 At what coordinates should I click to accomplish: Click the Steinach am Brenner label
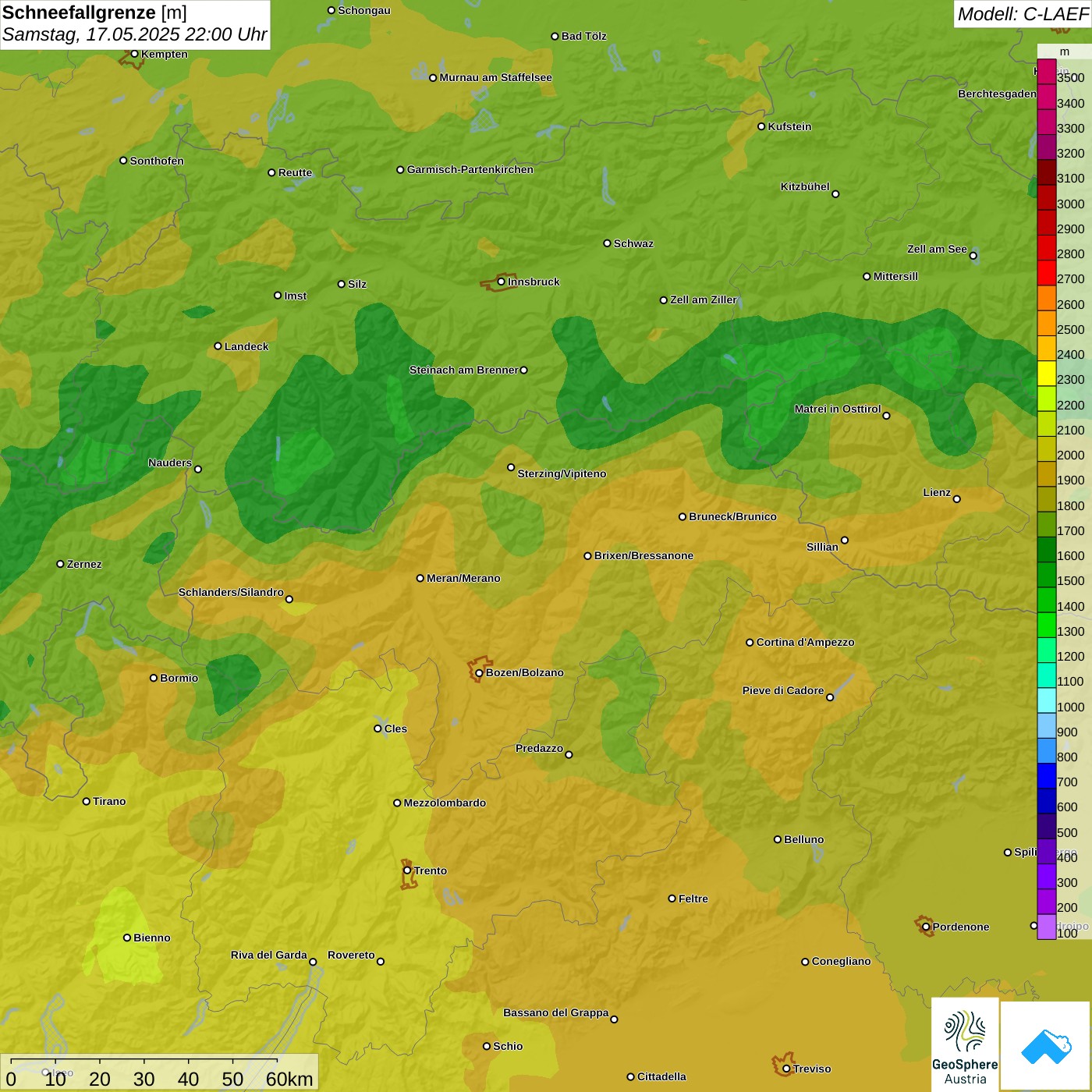[464, 370]
